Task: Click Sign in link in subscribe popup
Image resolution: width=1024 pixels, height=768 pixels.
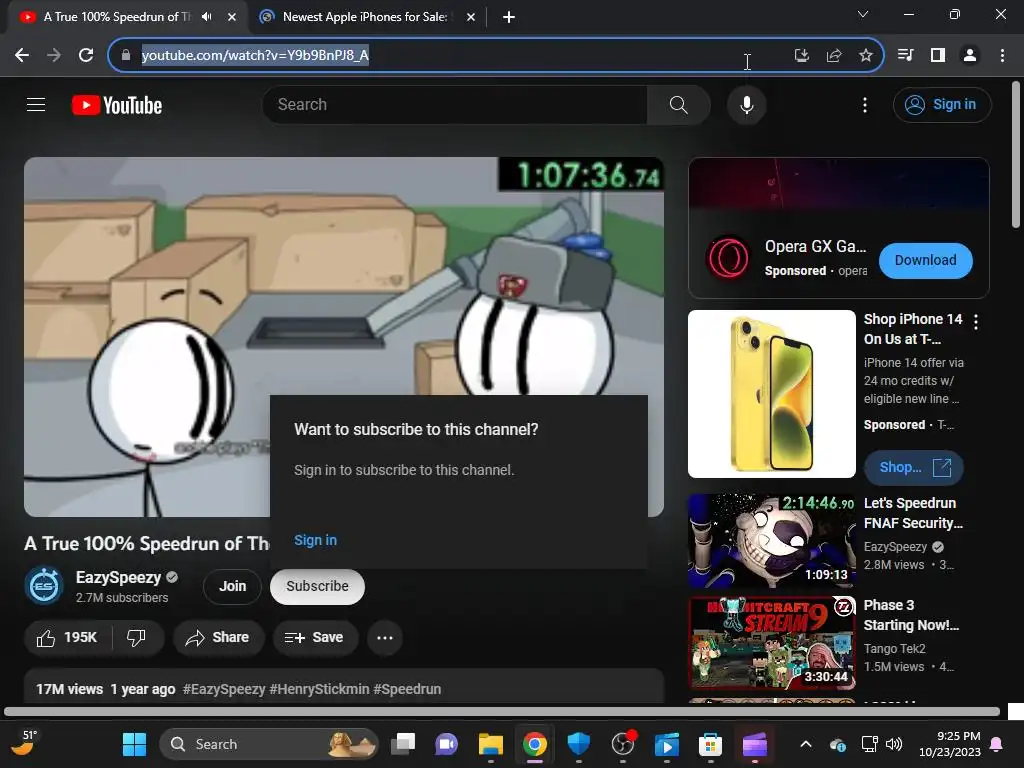Action: 315,540
